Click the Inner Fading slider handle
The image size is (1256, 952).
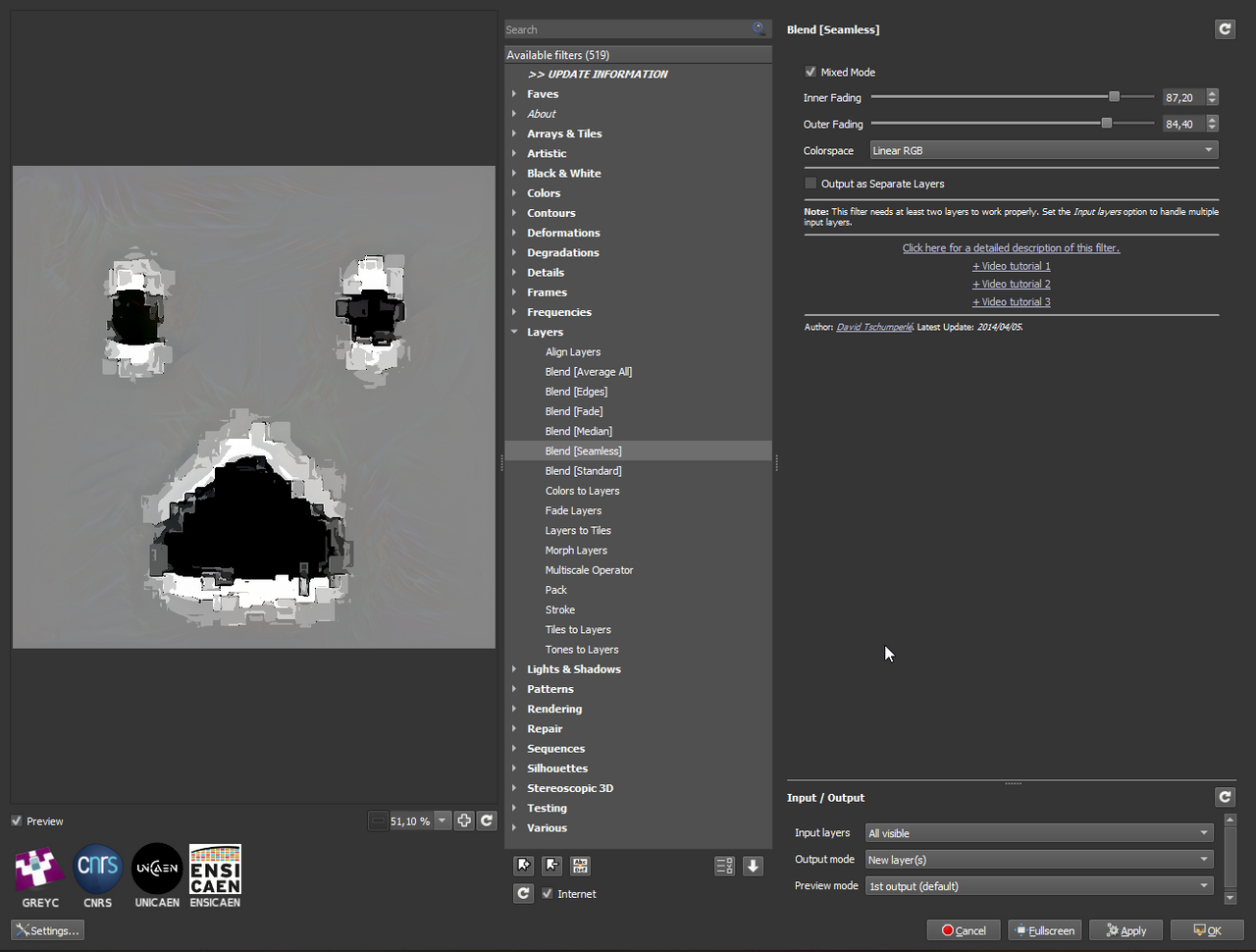pyautogui.click(x=1114, y=96)
